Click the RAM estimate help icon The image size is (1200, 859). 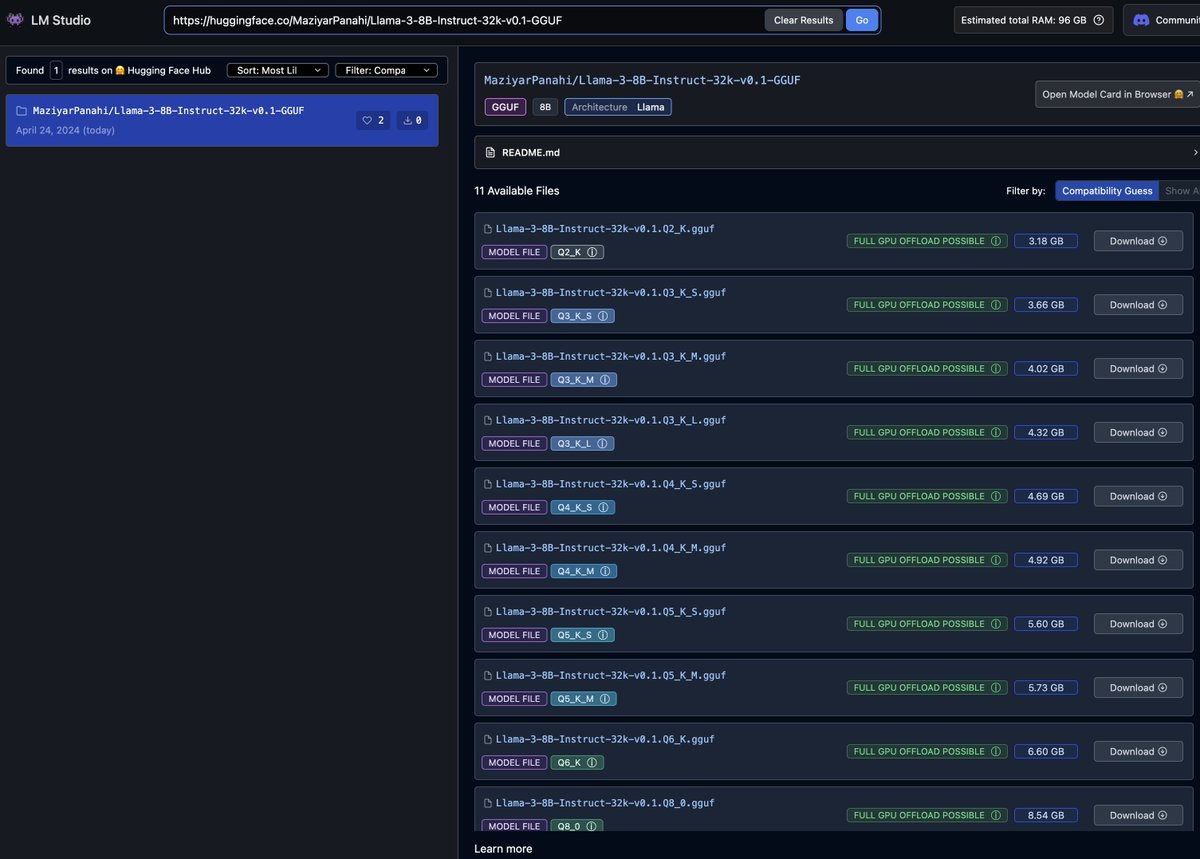[1098, 20]
